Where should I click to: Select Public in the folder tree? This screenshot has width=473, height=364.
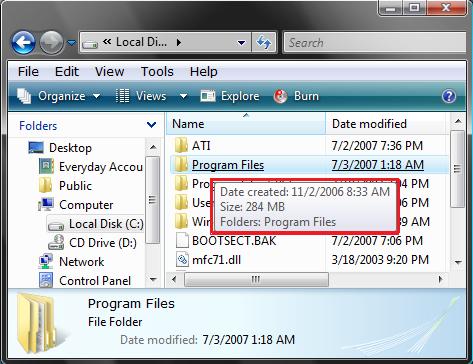[75, 186]
